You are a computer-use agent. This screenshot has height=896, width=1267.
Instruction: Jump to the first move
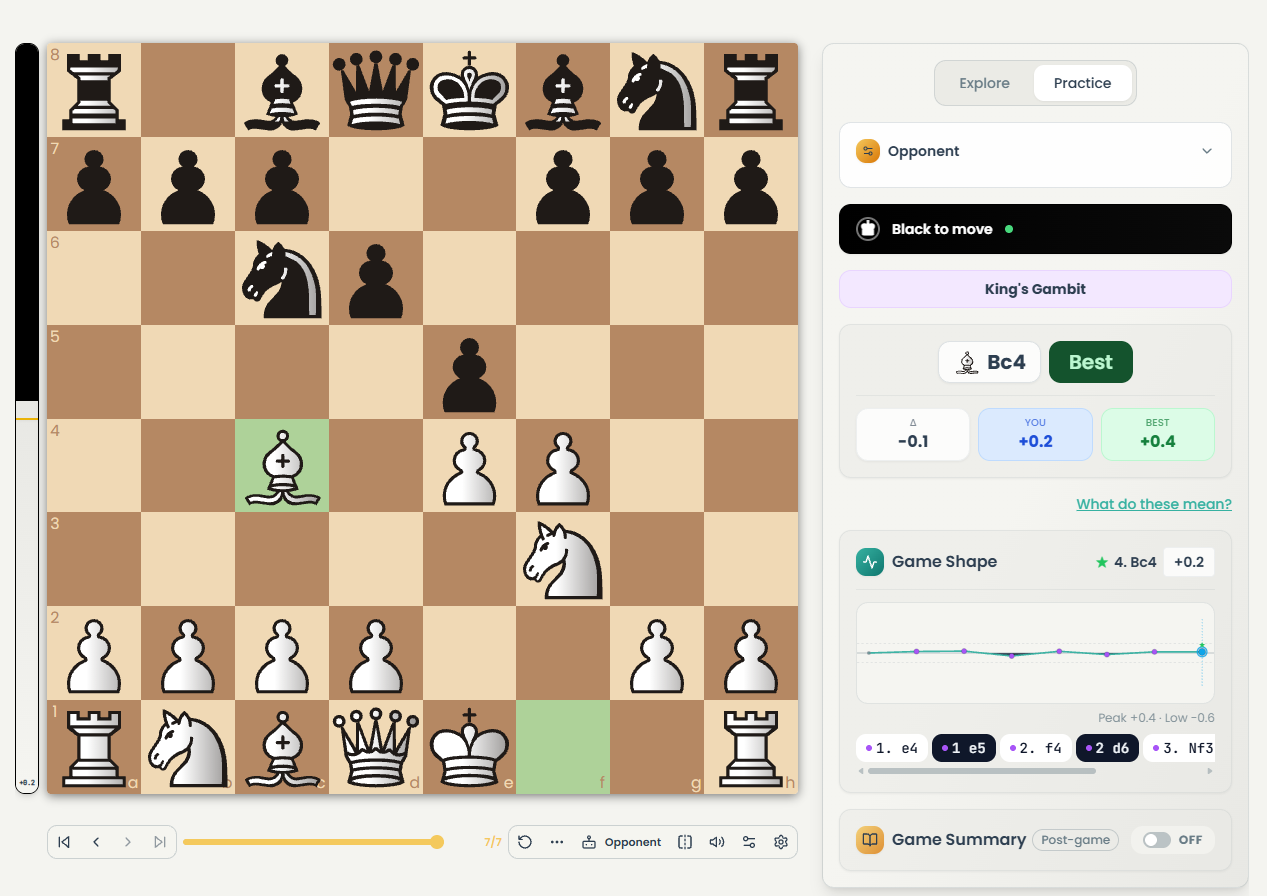pyautogui.click(x=64, y=842)
